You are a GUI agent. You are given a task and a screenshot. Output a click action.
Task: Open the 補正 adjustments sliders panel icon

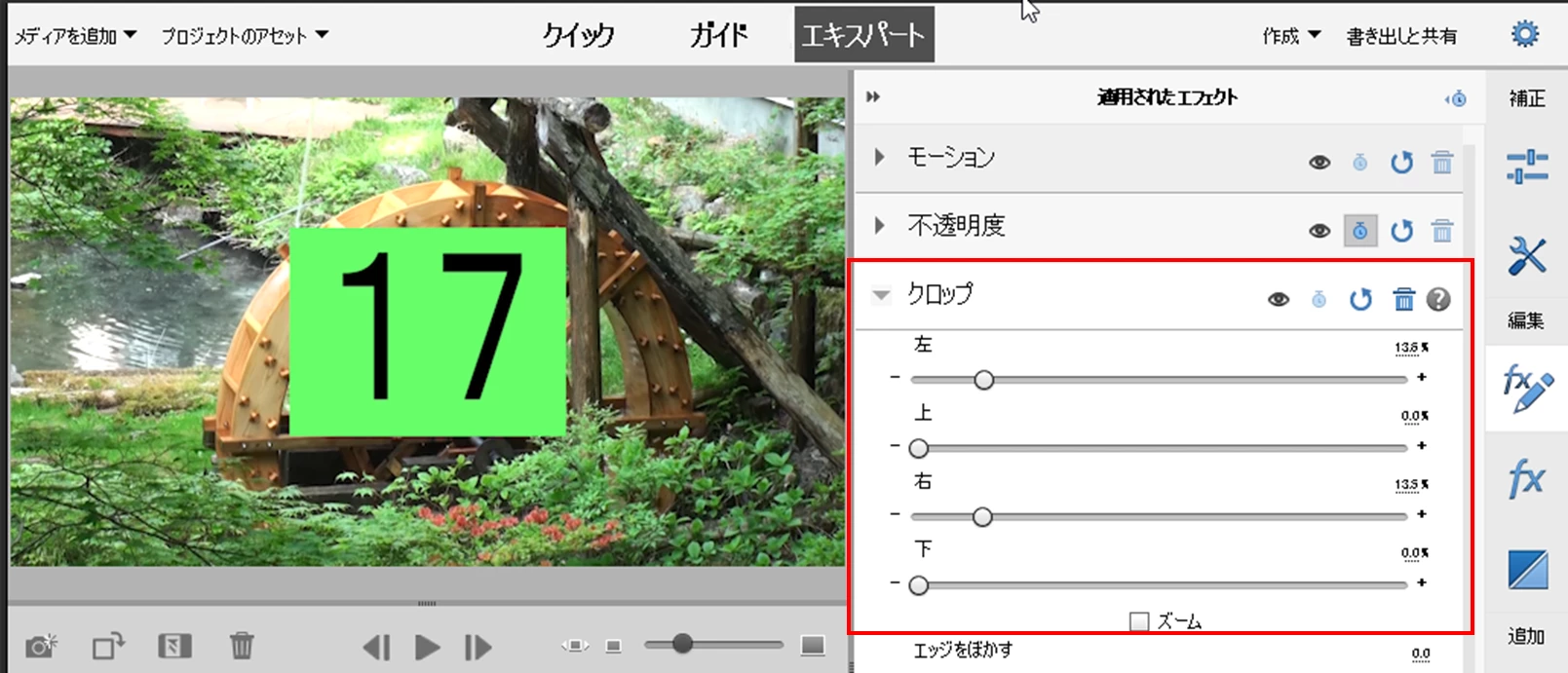point(1527,167)
